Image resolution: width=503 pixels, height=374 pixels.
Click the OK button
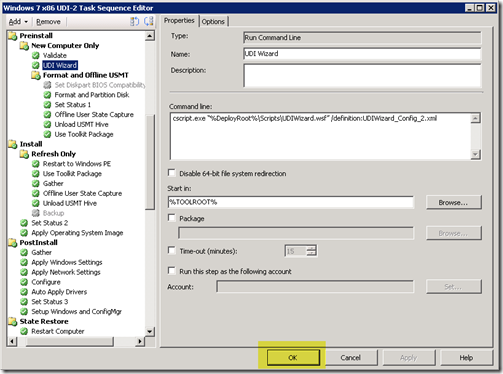coord(293,358)
